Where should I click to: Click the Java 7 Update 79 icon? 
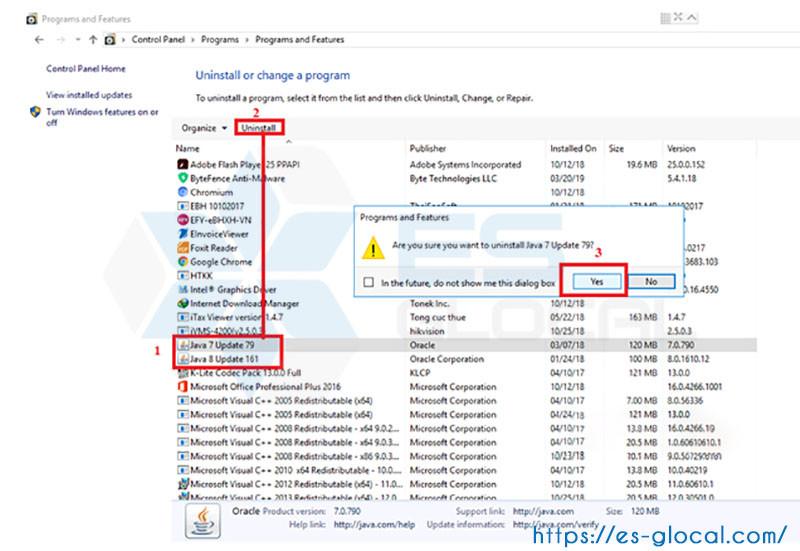(183, 345)
